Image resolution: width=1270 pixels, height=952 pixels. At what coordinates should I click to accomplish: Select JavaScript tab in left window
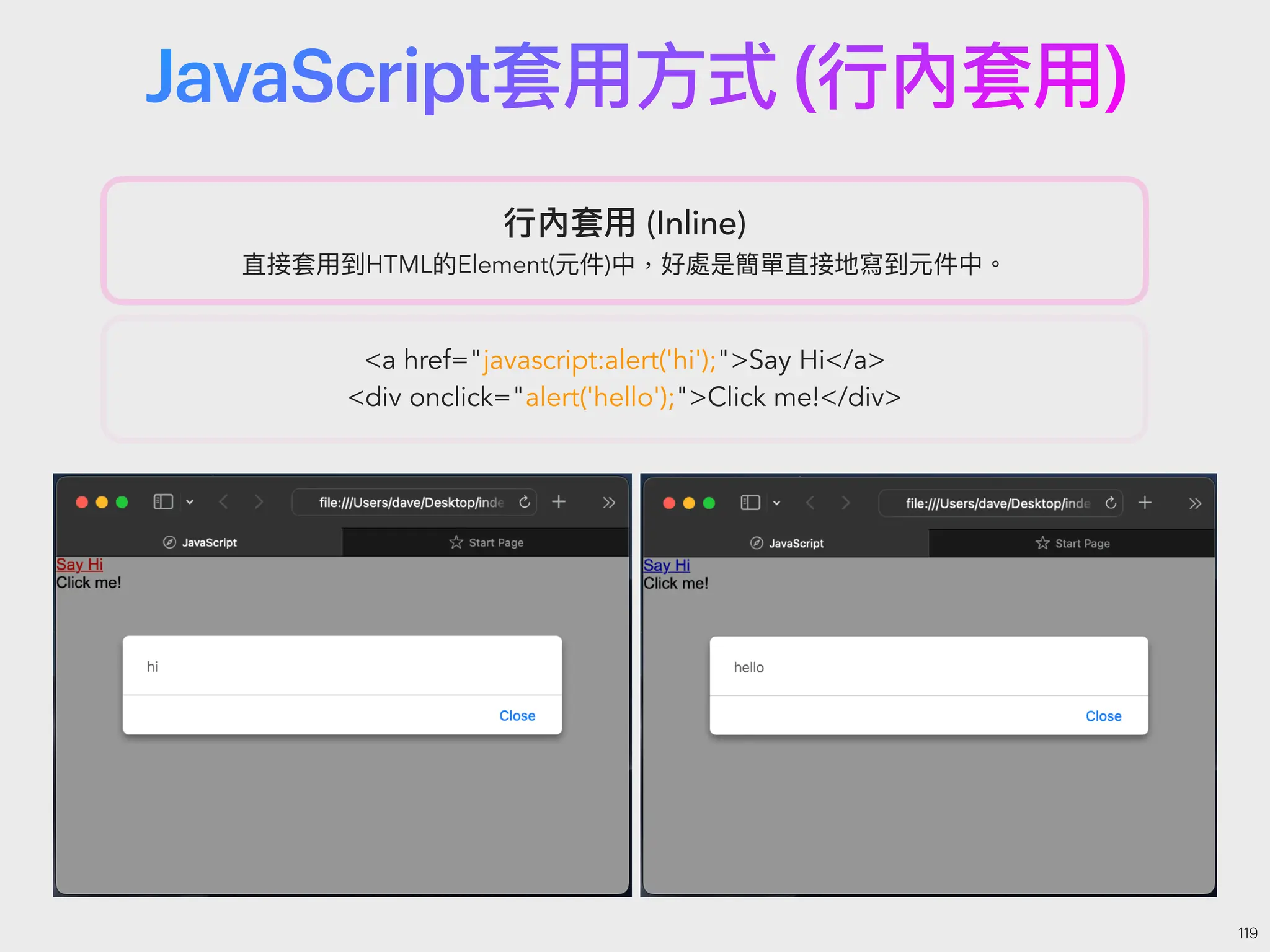pos(200,542)
